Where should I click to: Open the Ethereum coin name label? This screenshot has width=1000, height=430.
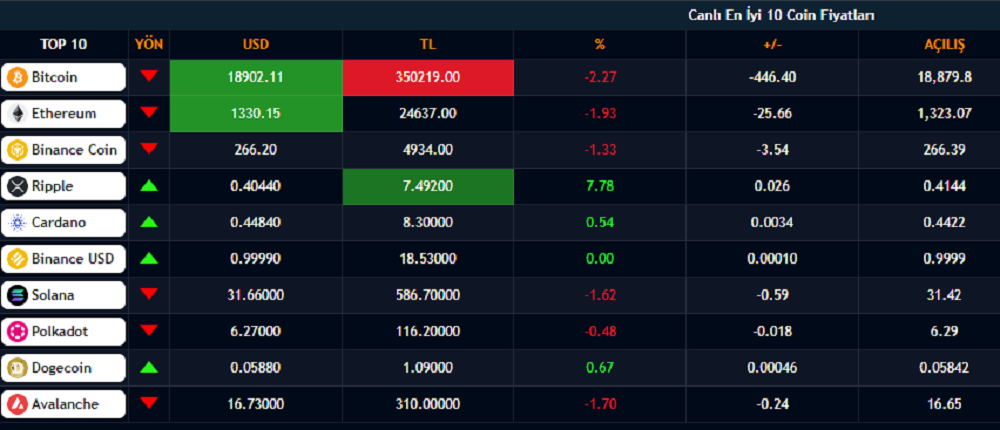click(64, 114)
